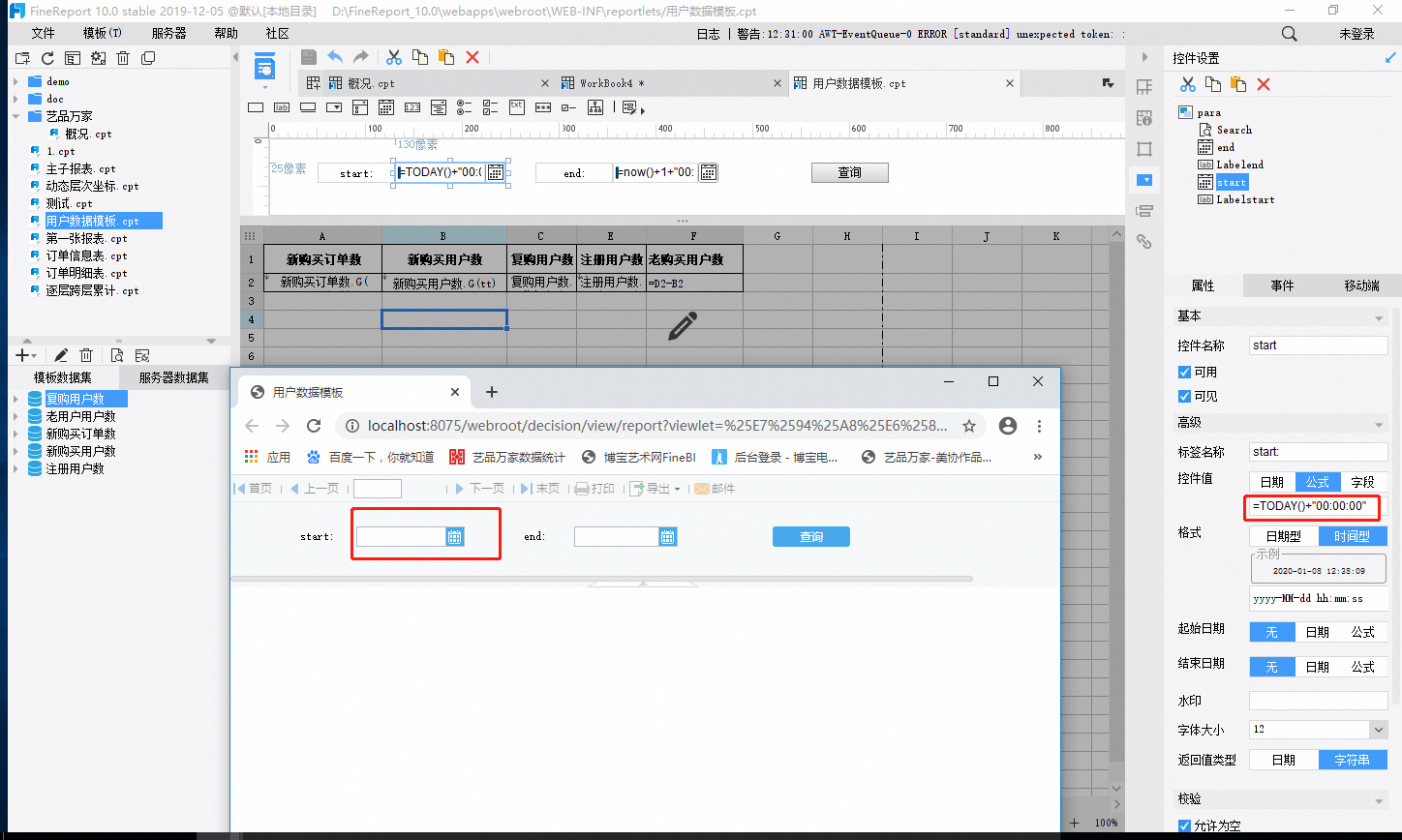Switch to 事件 tab
This screenshot has height=840, width=1402.
pyautogui.click(x=1282, y=285)
